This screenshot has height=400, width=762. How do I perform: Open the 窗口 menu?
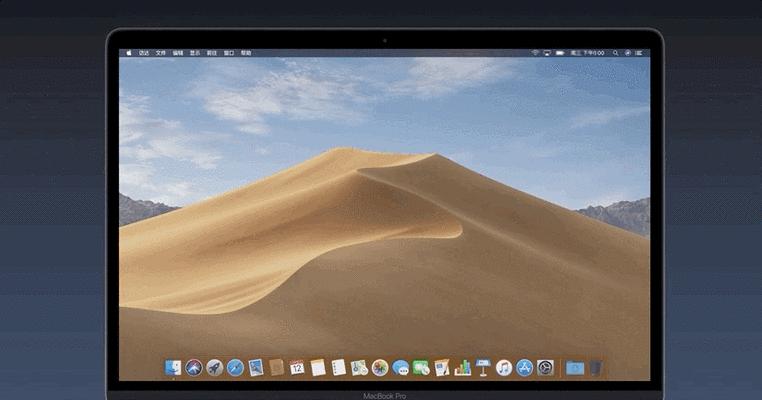229,53
